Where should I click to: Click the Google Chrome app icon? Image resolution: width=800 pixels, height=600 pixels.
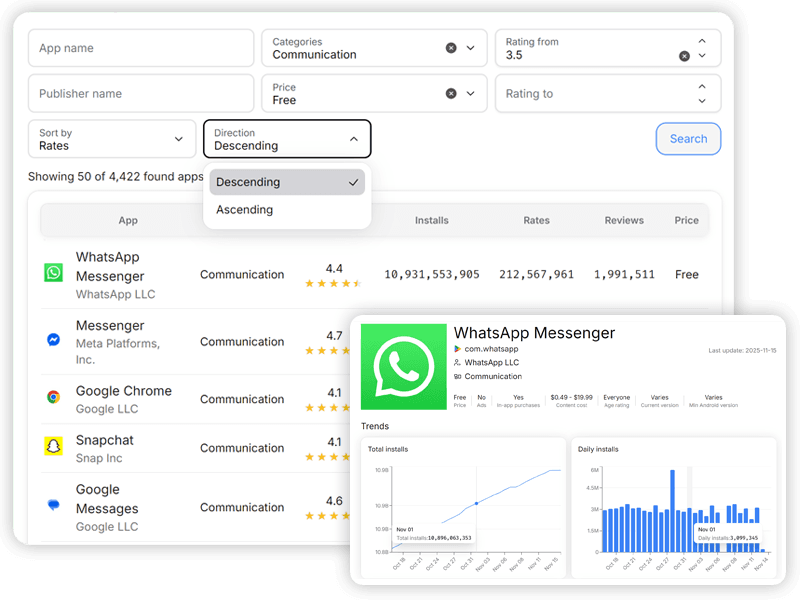(53, 397)
